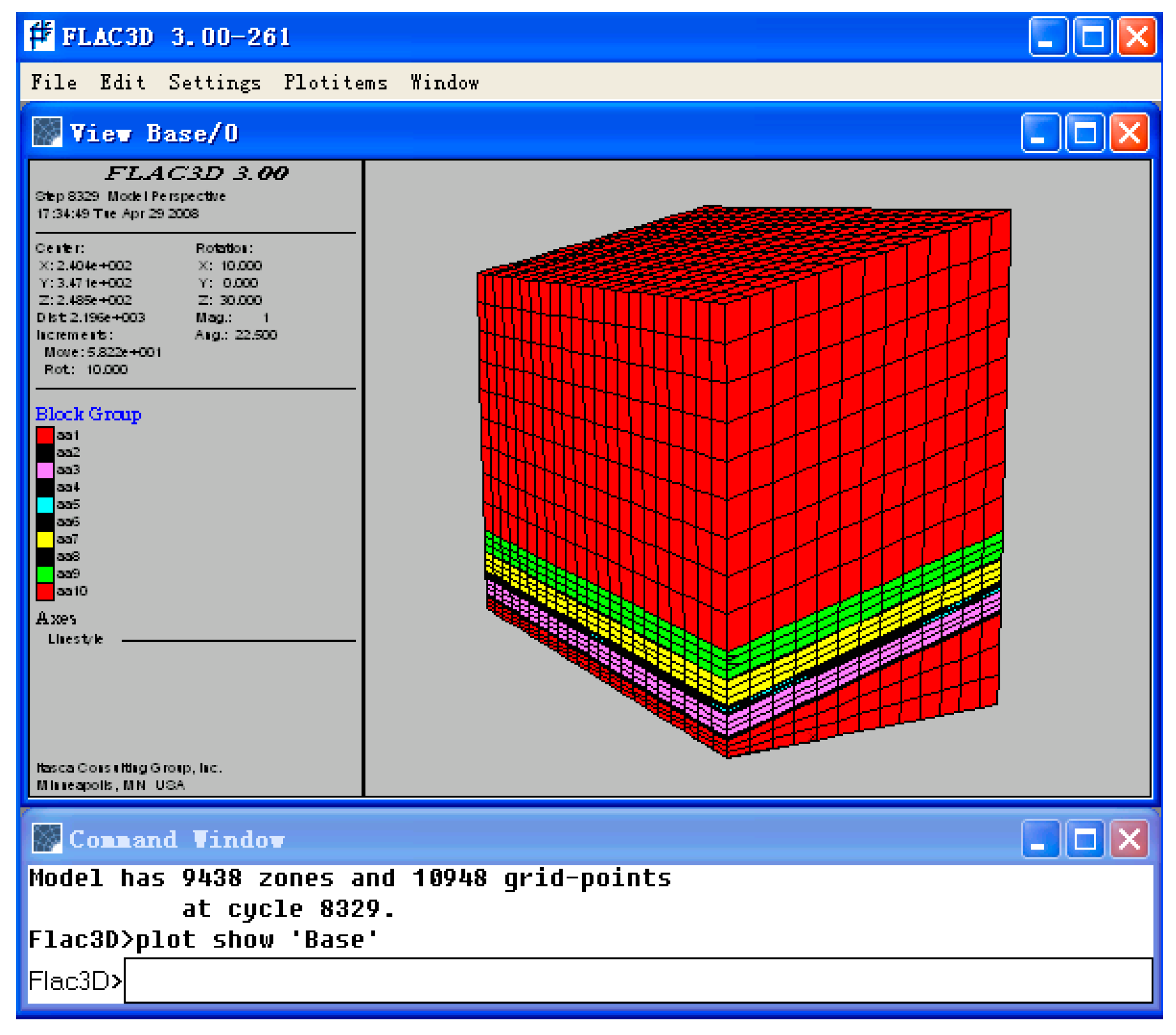The image size is (1176, 1035).
Task: Open the Edit menu
Action: pos(123,82)
